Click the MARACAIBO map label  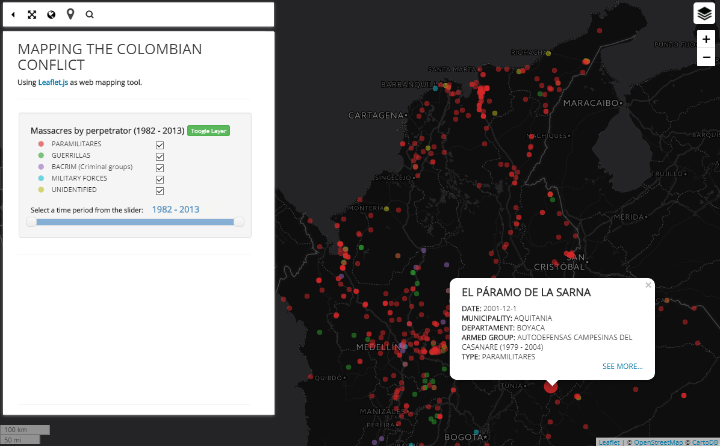(591, 103)
